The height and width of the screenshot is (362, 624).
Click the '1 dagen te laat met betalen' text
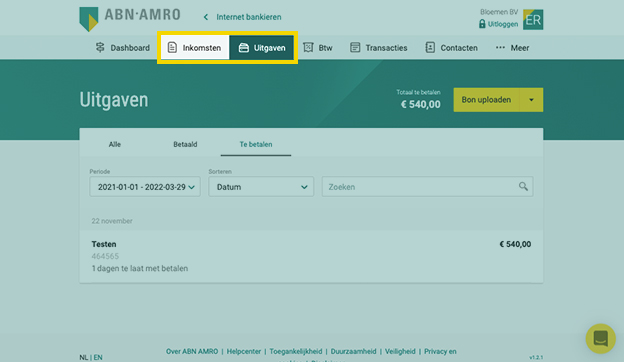(x=140, y=269)
